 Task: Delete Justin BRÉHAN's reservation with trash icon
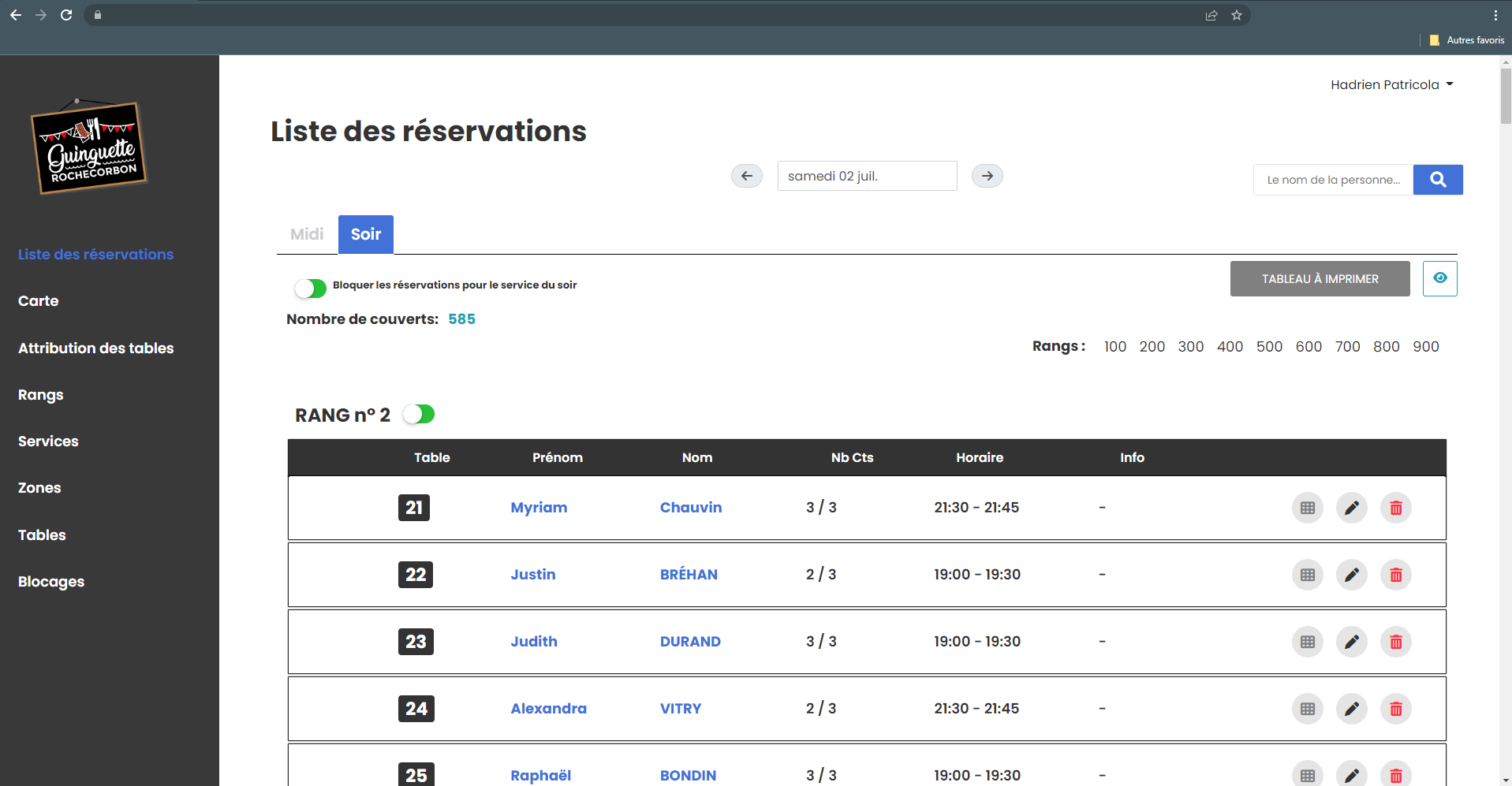pyautogui.click(x=1395, y=575)
